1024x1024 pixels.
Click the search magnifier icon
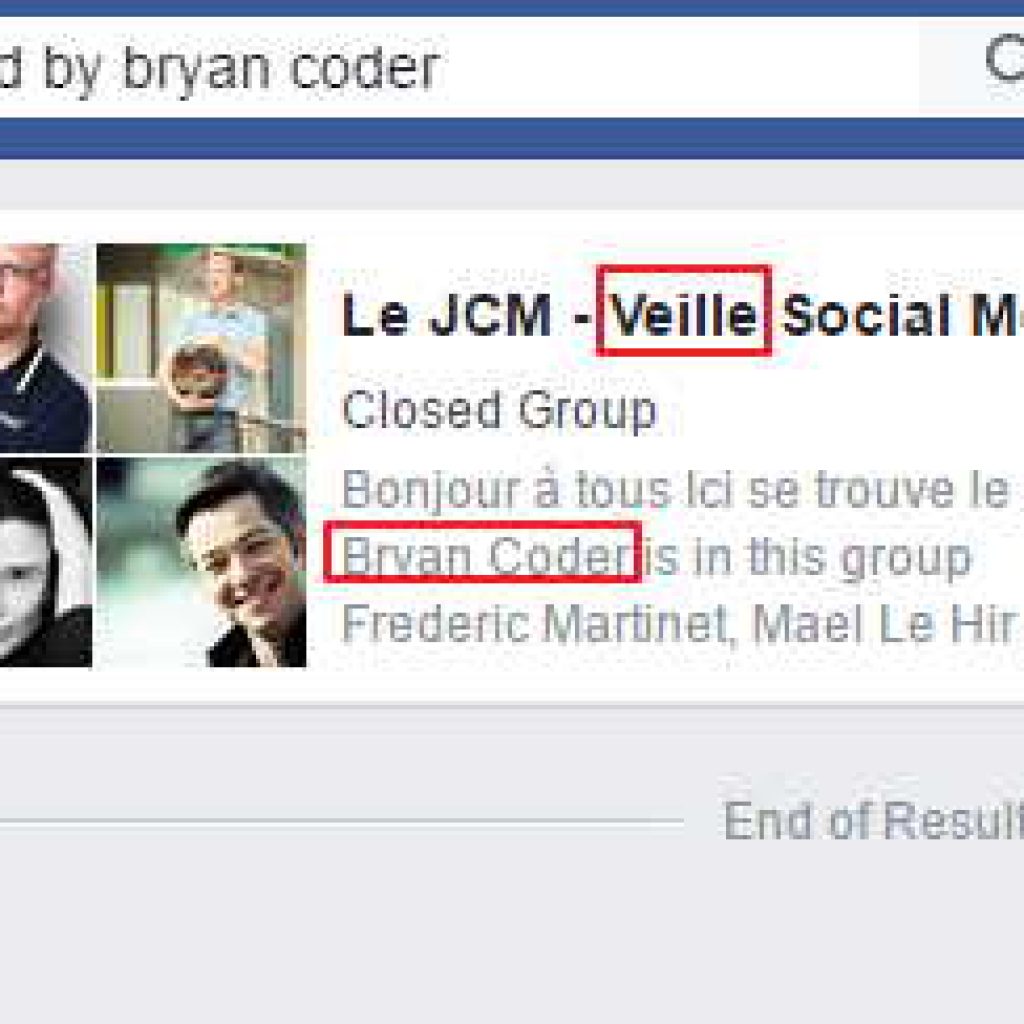click(1005, 59)
